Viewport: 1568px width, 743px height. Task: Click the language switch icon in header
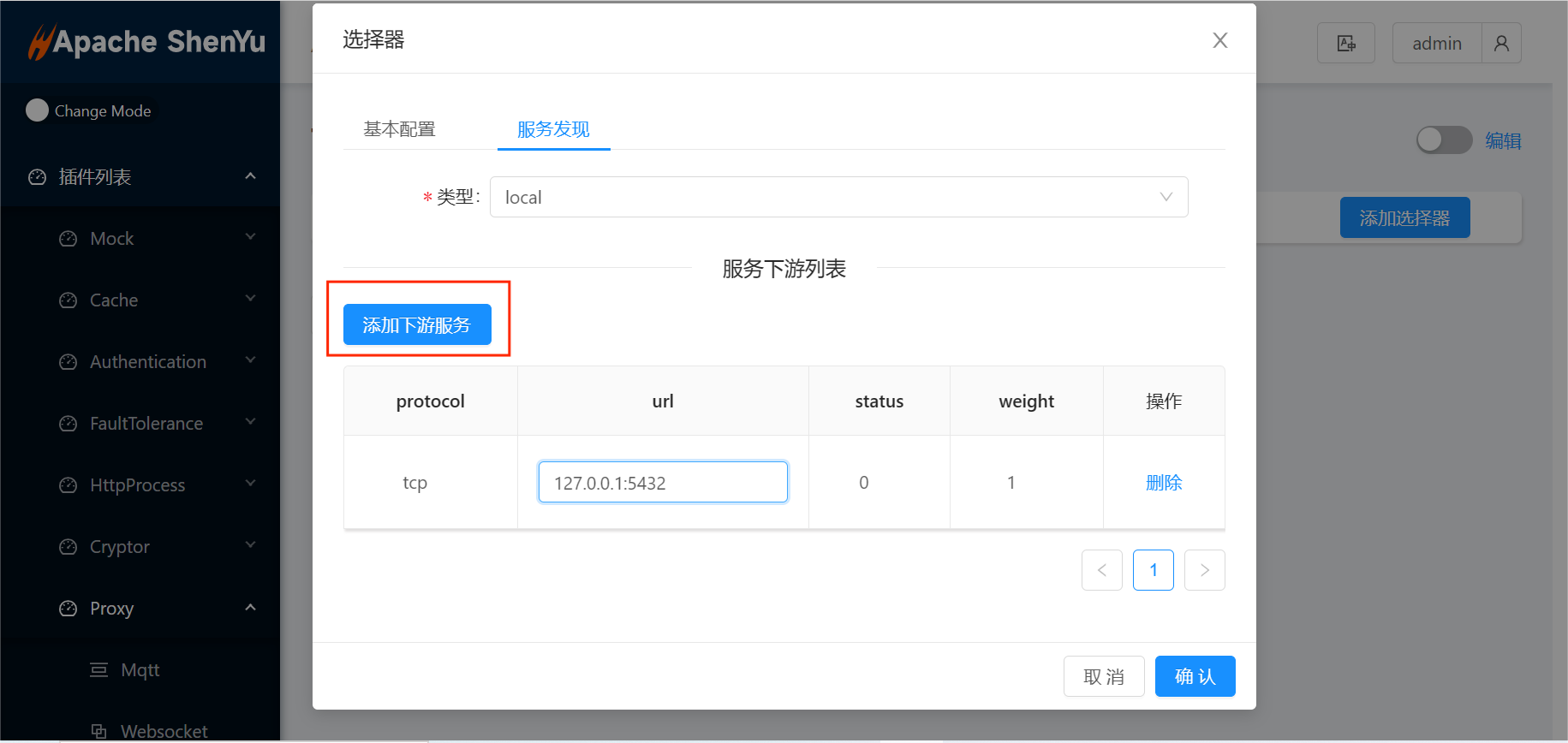click(x=1345, y=43)
